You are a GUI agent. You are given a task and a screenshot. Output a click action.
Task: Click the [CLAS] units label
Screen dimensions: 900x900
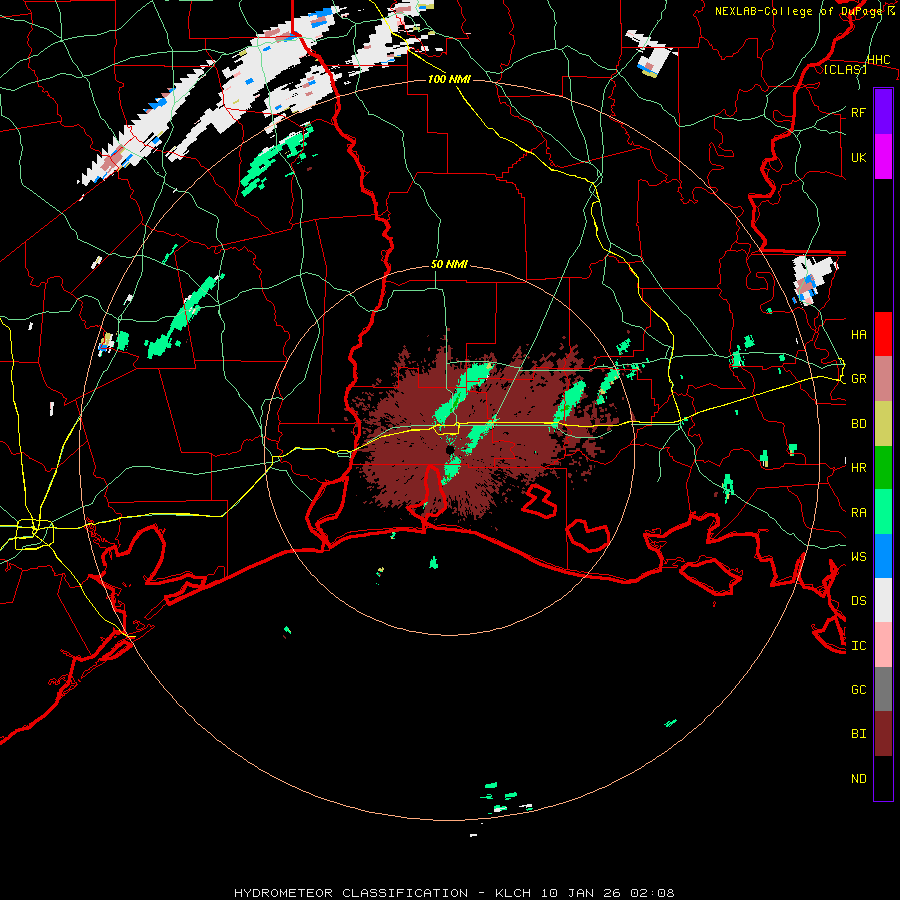click(x=845, y=69)
